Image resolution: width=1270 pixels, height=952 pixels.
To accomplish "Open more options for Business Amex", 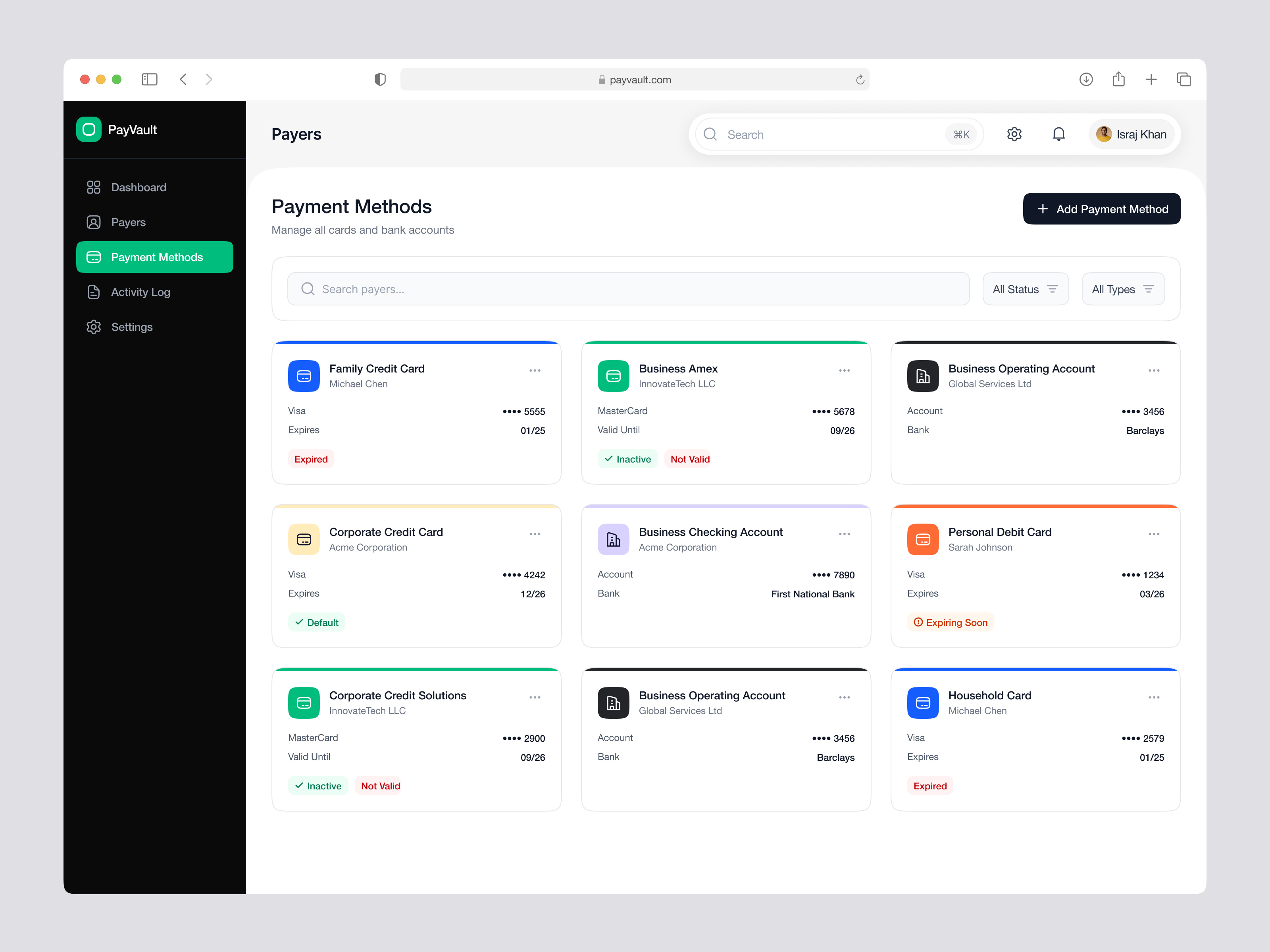I will (844, 370).
